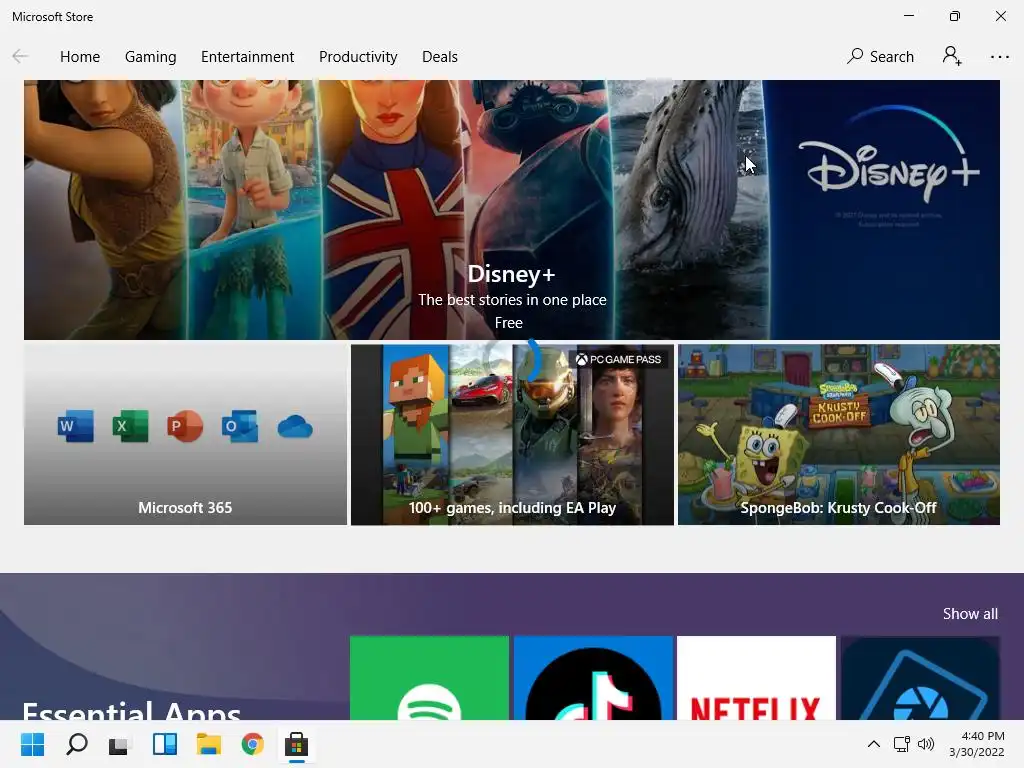This screenshot has width=1024, height=768.
Task: Click the Disney+ title text
Action: [x=511, y=274]
